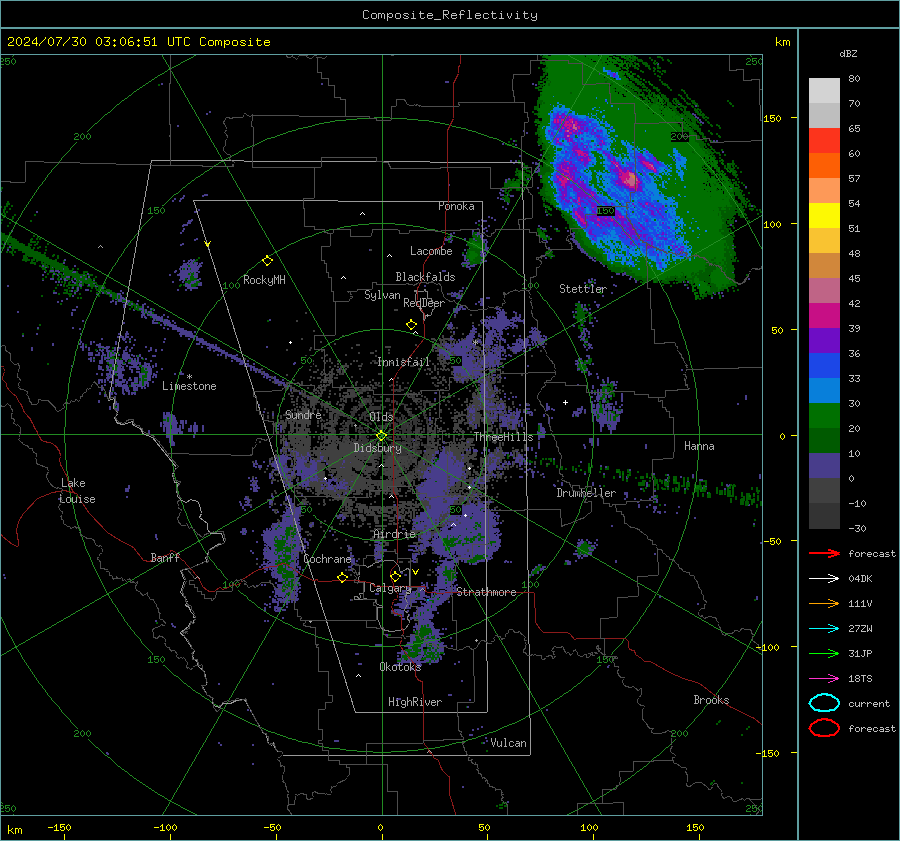Image resolution: width=900 pixels, height=841 pixels.
Task: Click the Olds map label
Action: coord(381,417)
